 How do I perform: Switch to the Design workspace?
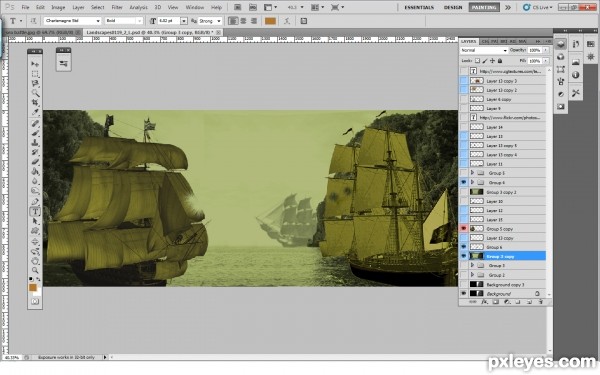(x=453, y=7)
